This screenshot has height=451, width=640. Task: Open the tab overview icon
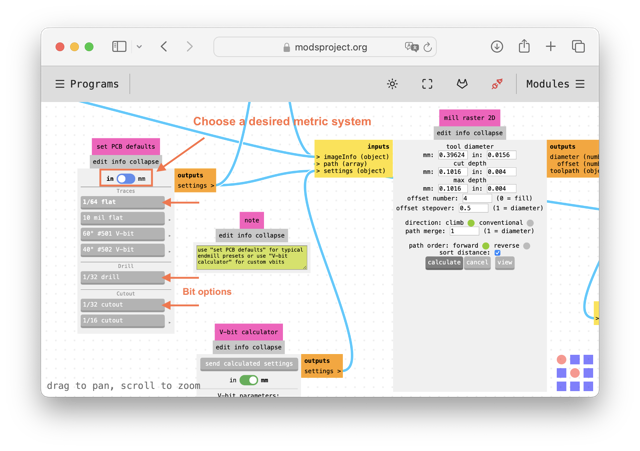coord(578,47)
